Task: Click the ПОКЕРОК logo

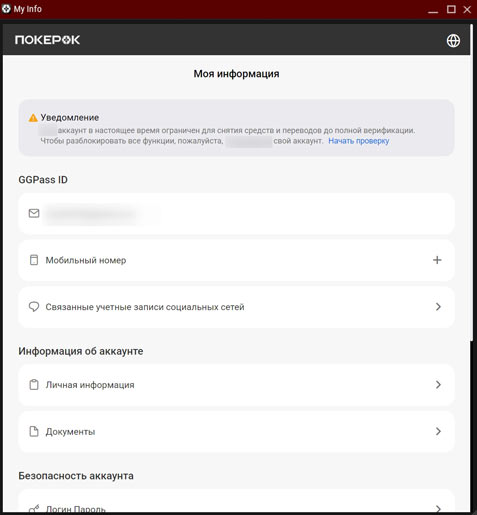Action: (47, 40)
